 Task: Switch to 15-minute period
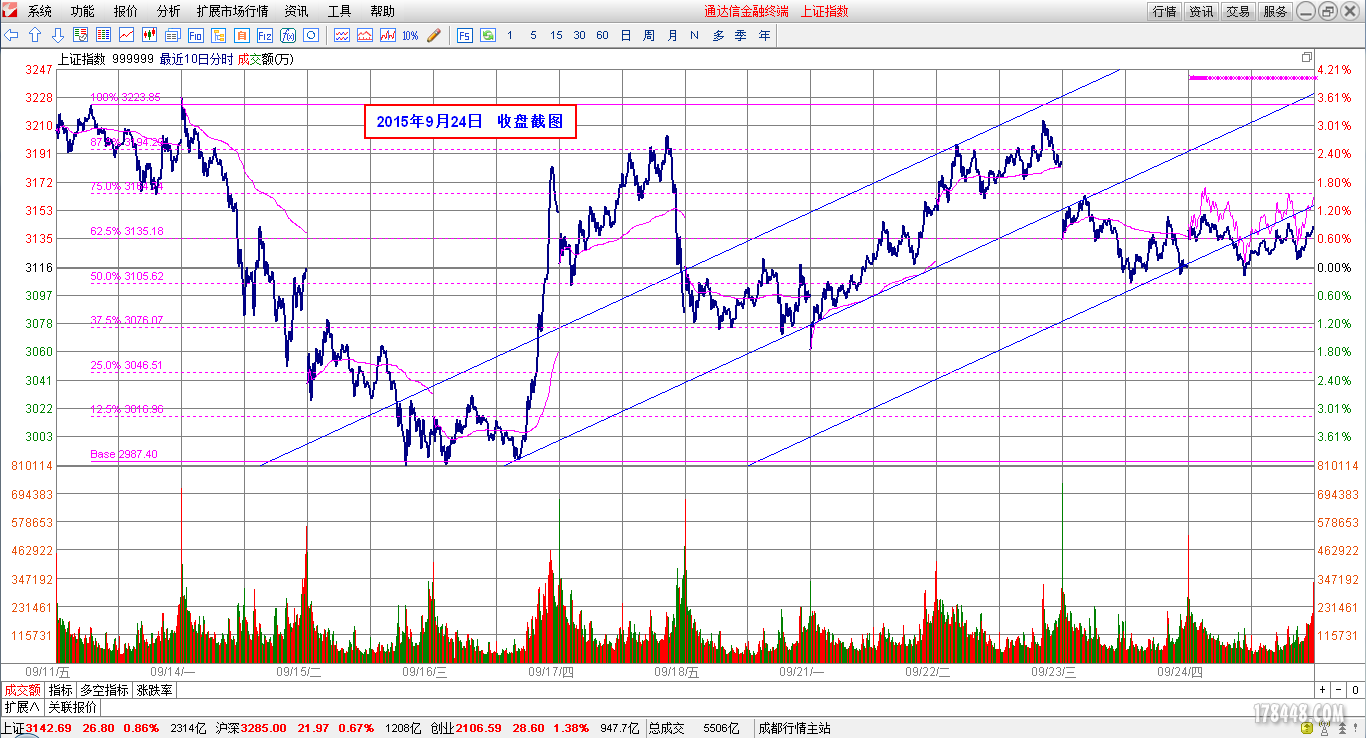coord(556,35)
